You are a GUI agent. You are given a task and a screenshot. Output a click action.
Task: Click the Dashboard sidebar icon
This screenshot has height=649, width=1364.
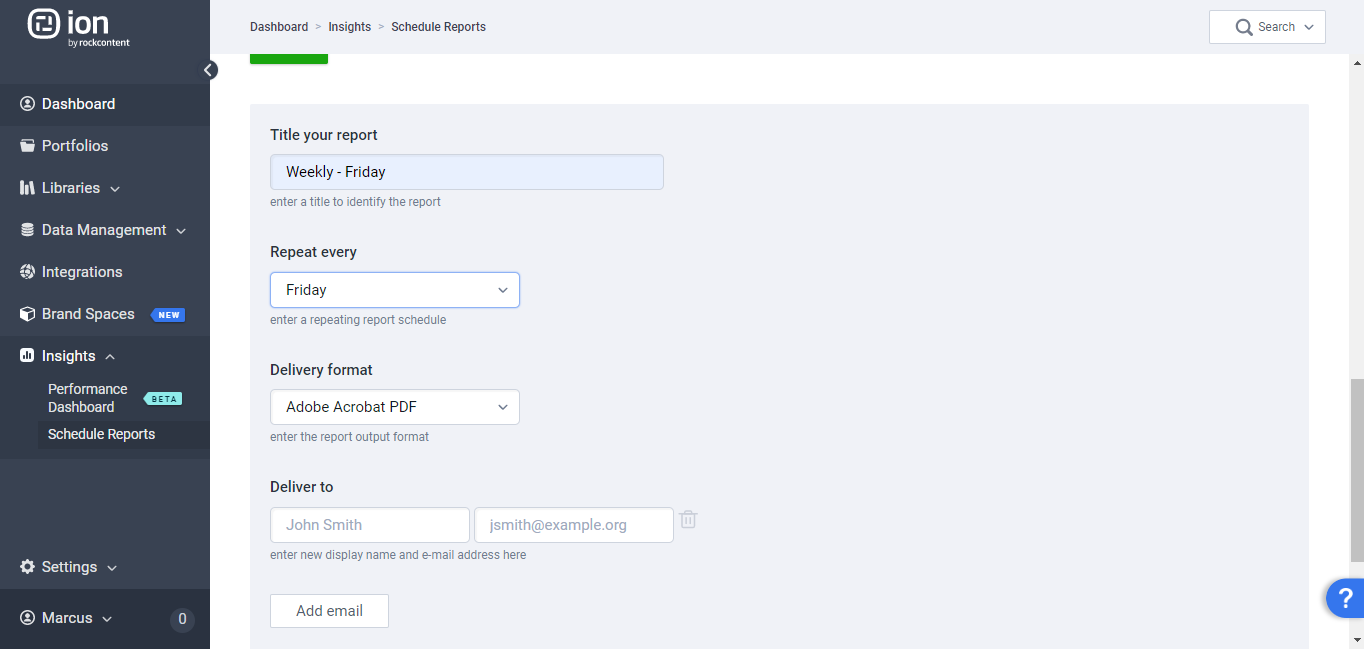pos(27,104)
